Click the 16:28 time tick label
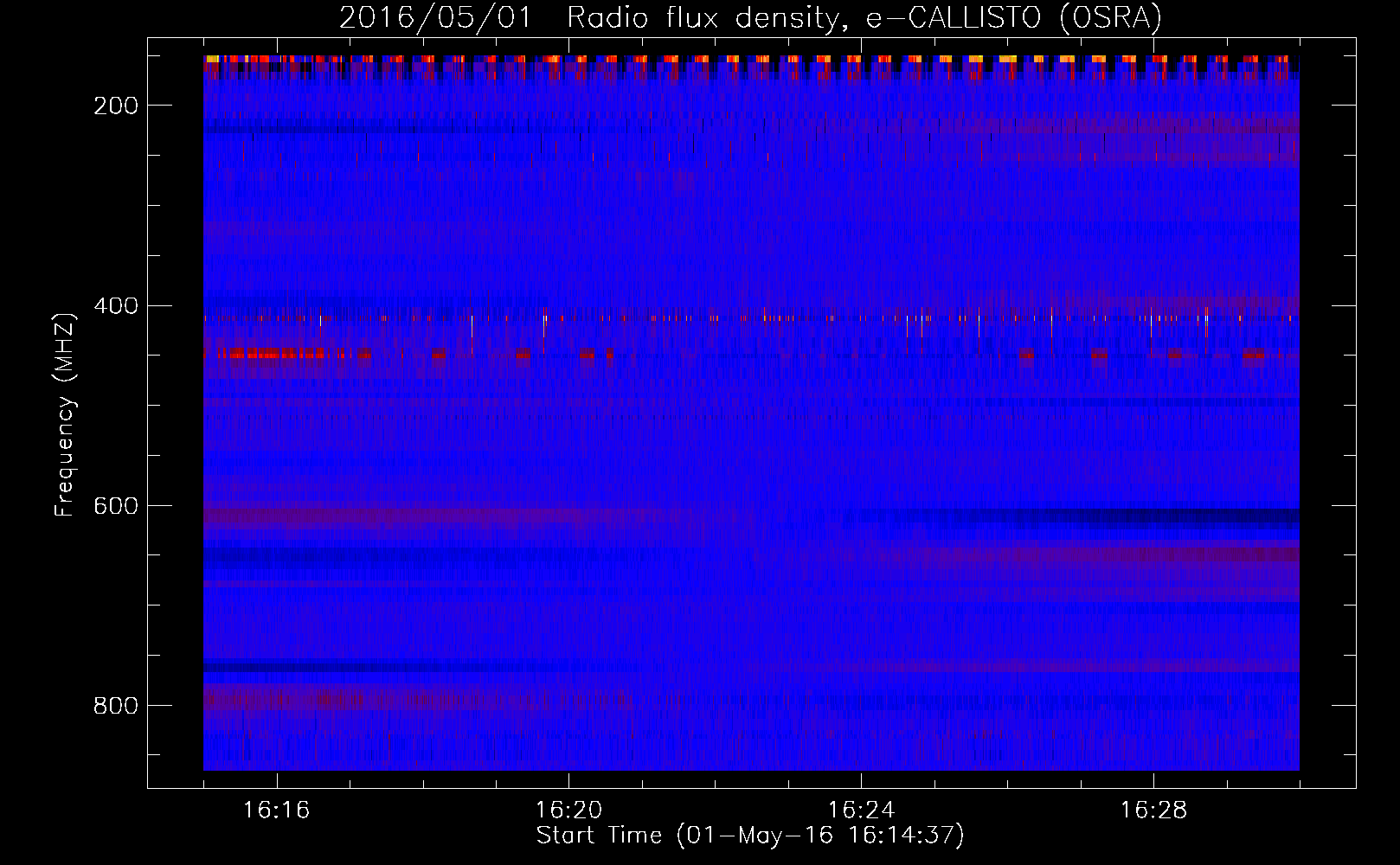The image size is (1400, 865). [1153, 810]
